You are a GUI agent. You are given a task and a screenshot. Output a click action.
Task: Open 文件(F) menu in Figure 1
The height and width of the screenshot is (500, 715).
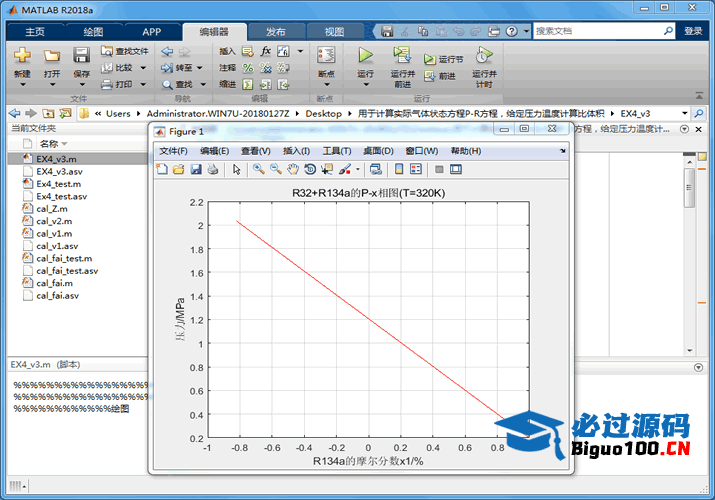coord(173,151)
